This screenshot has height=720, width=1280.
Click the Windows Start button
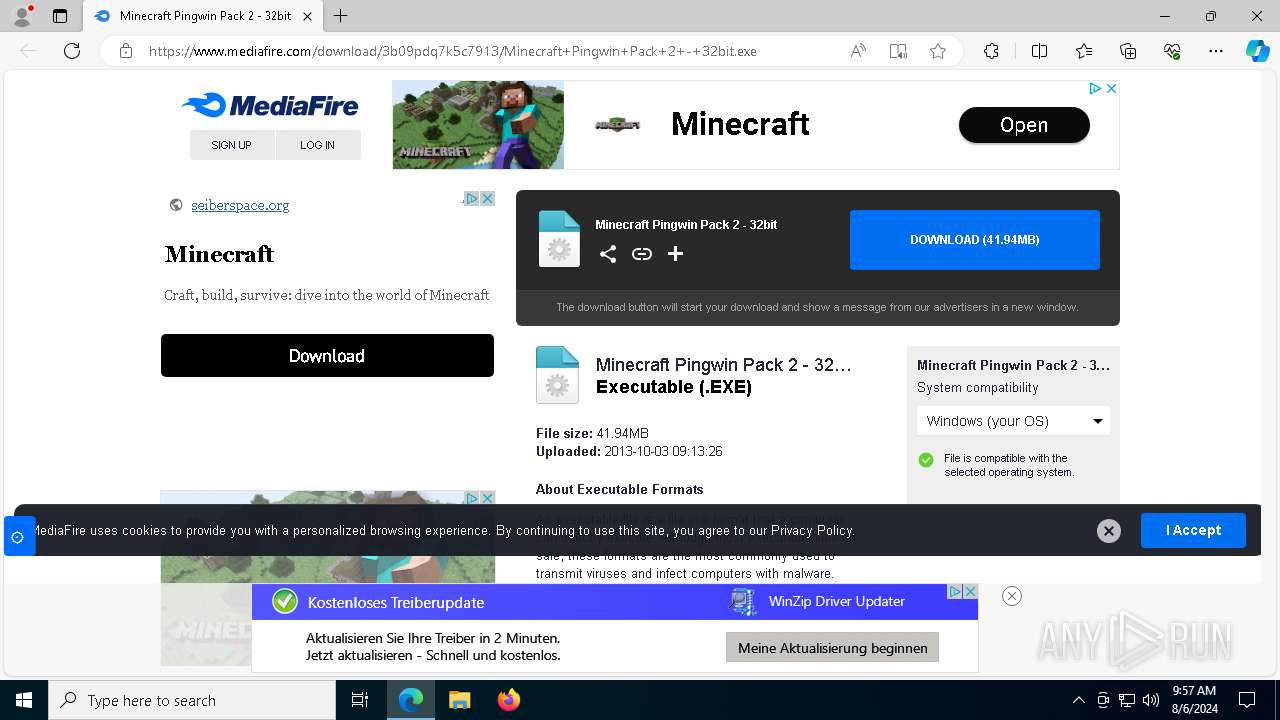24,700
